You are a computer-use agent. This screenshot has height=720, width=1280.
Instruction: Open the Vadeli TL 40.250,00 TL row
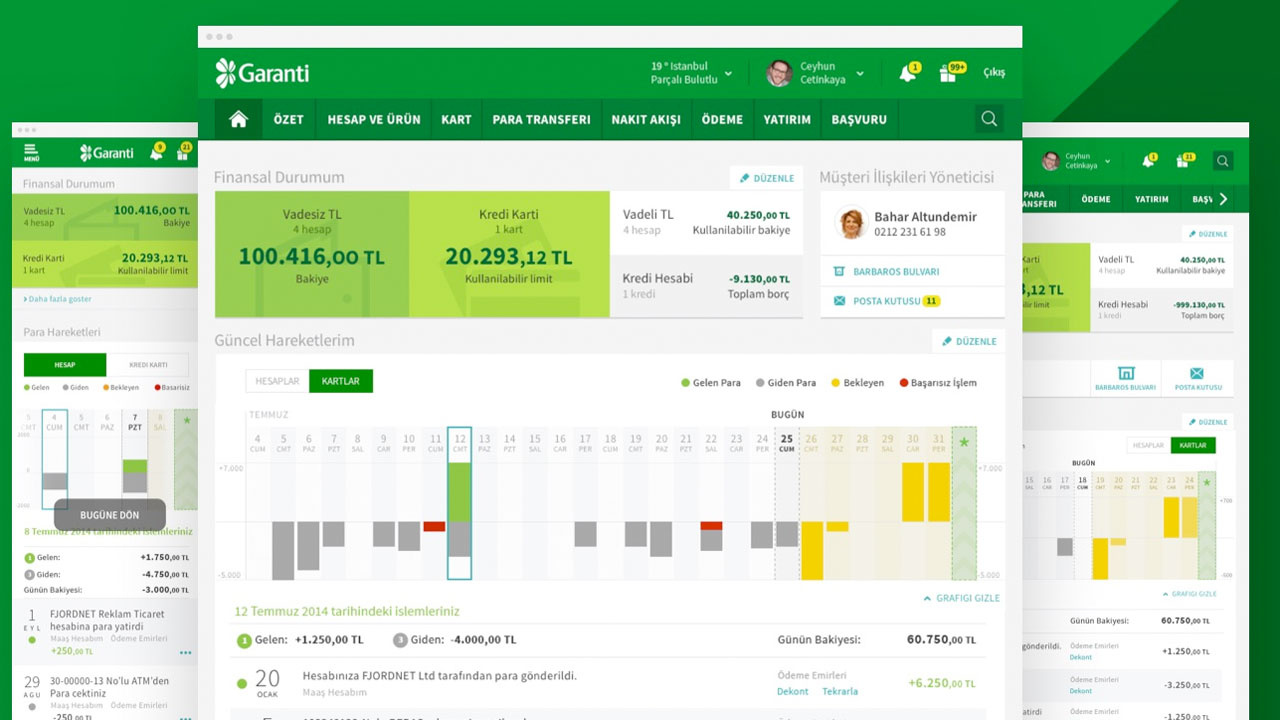click(706, 222)
